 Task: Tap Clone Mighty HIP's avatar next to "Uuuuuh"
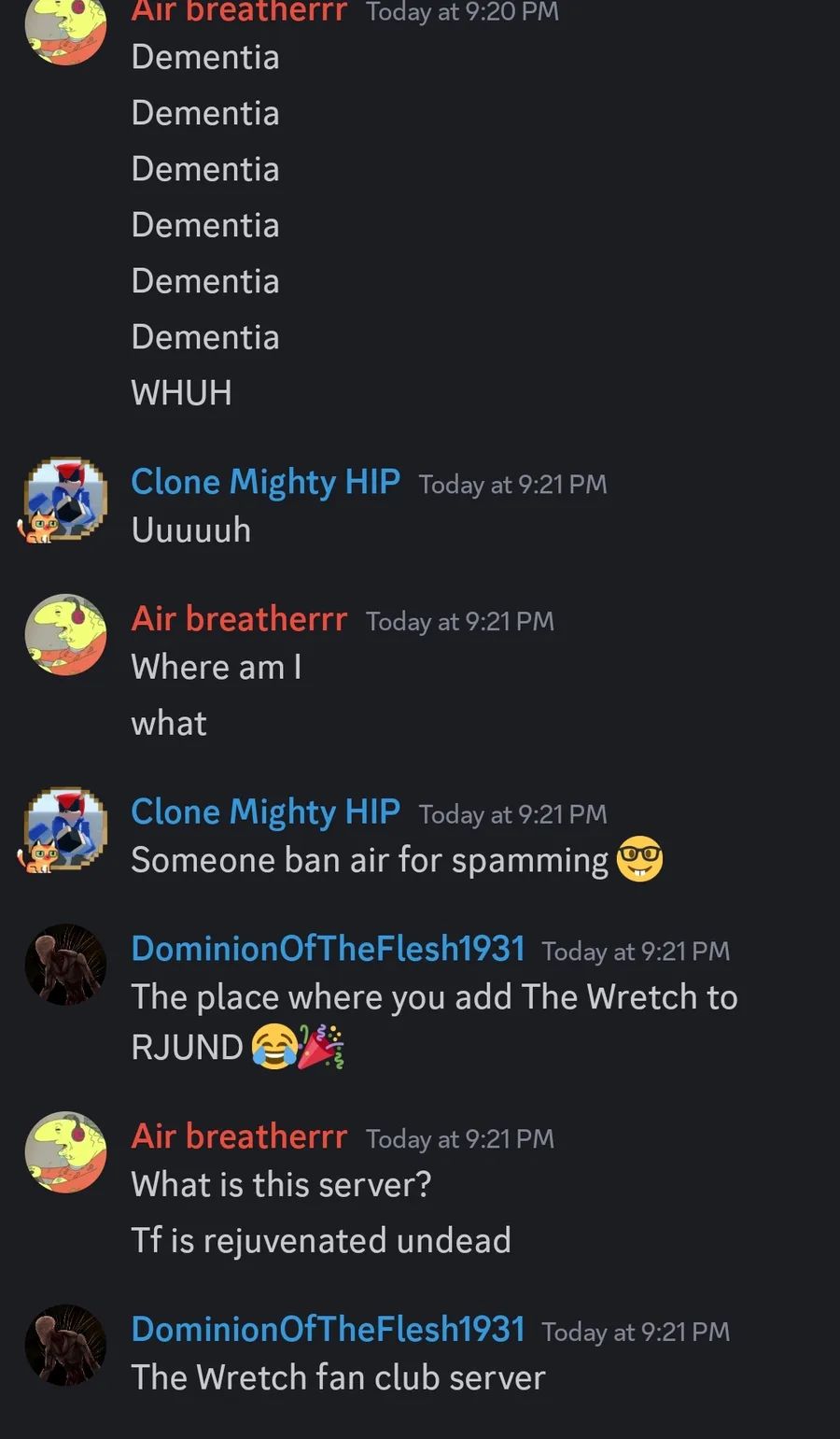(x=65, y=500)
